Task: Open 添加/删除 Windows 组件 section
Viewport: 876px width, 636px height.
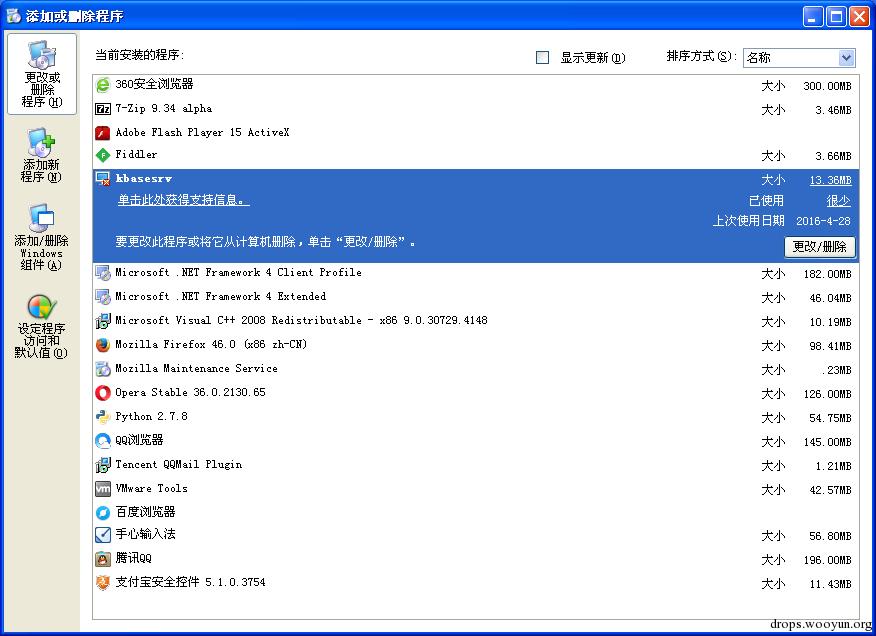Action: [x=41, y=237]
